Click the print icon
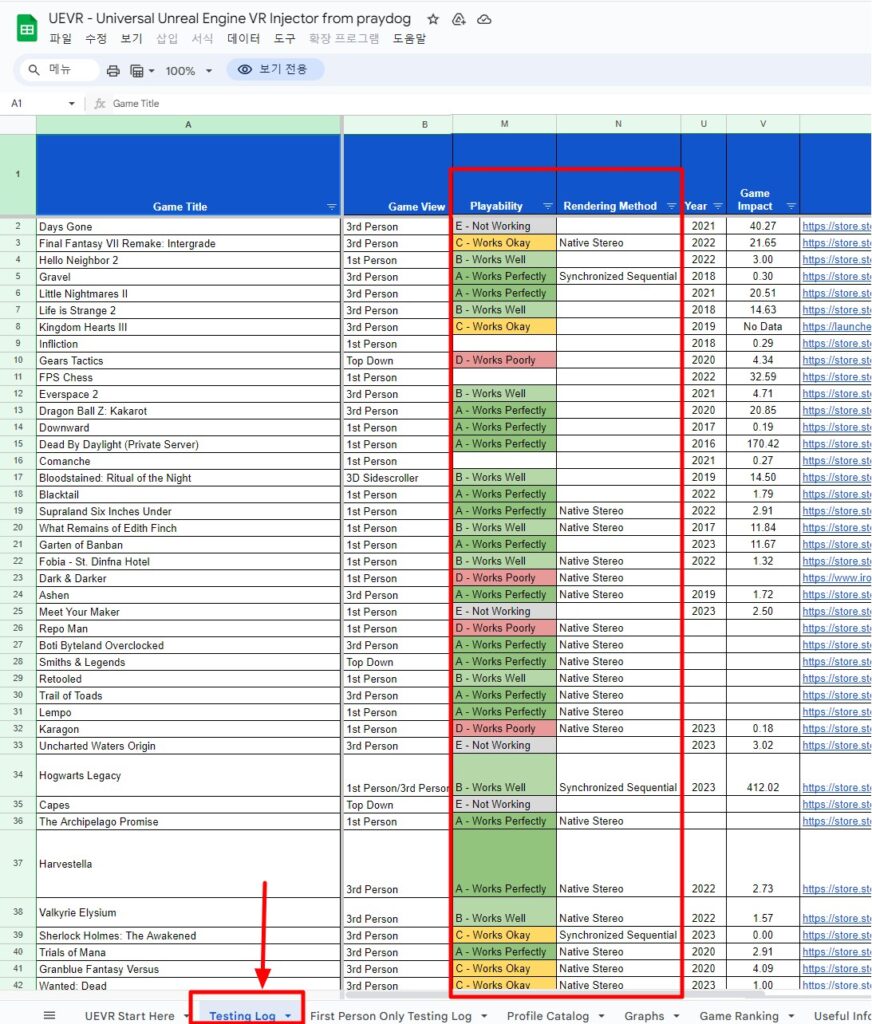Image resolution: width=872 pixels, height=1024 pixels. click(113, 71)
